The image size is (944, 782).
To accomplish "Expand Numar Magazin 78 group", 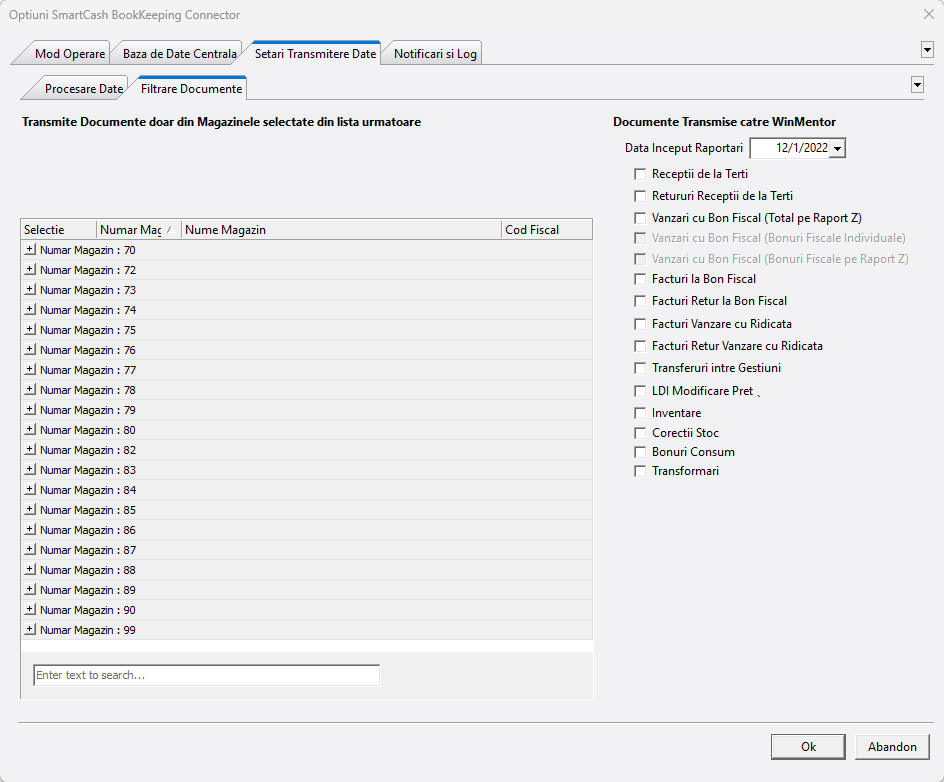I will click(x=30, y=389).
